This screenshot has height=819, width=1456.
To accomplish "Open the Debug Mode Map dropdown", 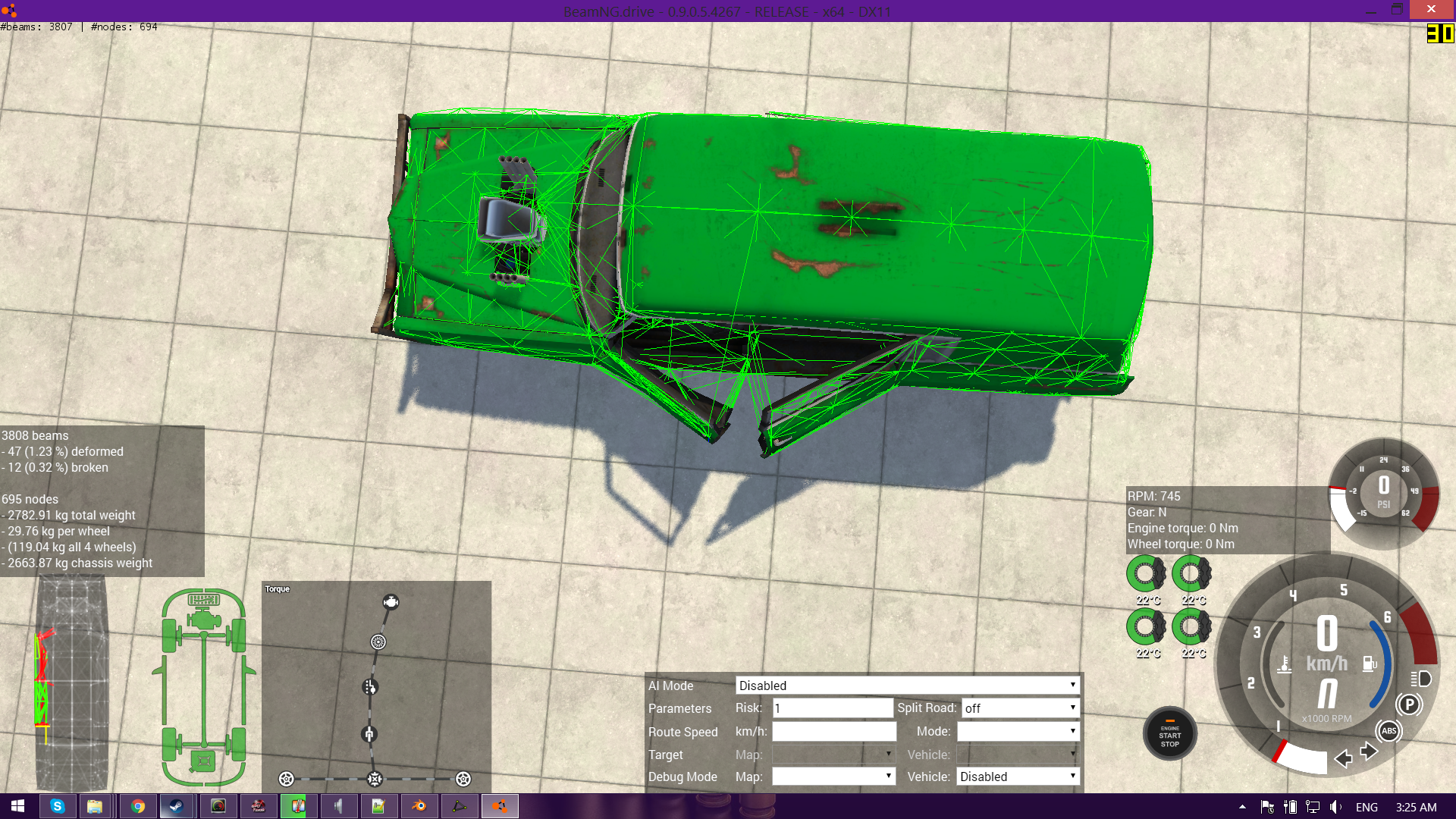I will coord(833,777).
